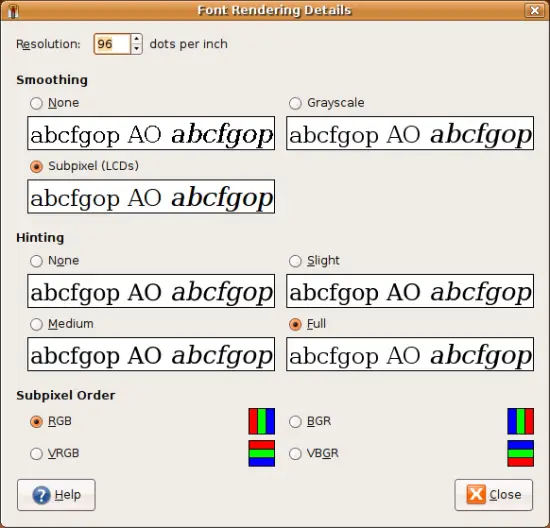
Task: Click the title bar window close X
Action: click(534, 10)
